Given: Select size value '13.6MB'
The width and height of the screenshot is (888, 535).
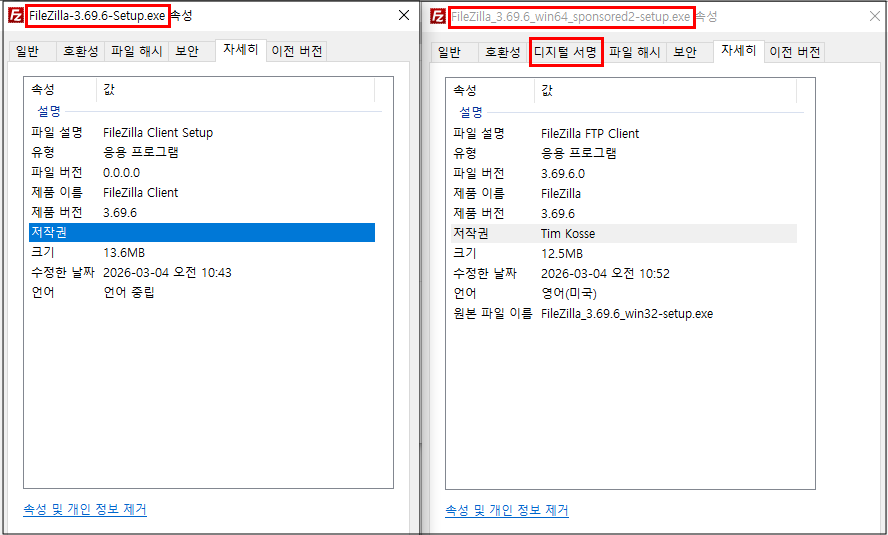Looking at the screenshot, I should 124,253.
